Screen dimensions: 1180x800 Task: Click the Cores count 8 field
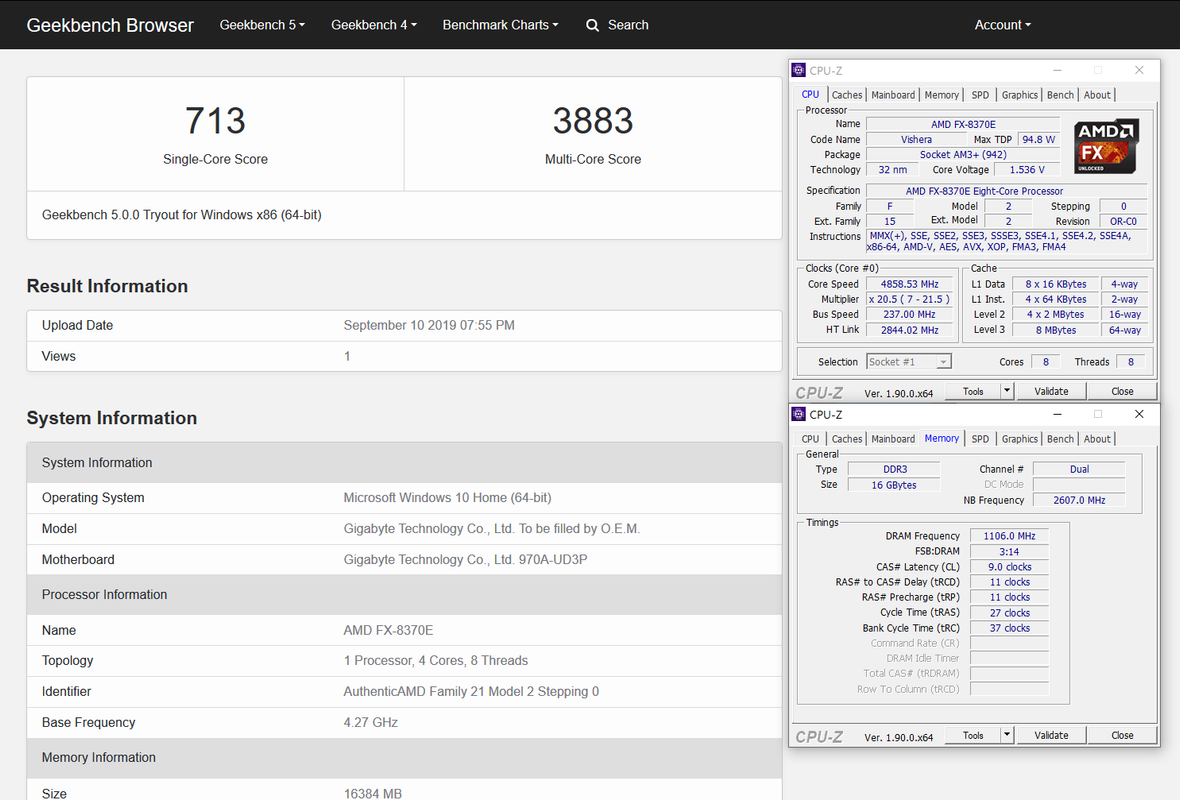(x=1045, y=362)
